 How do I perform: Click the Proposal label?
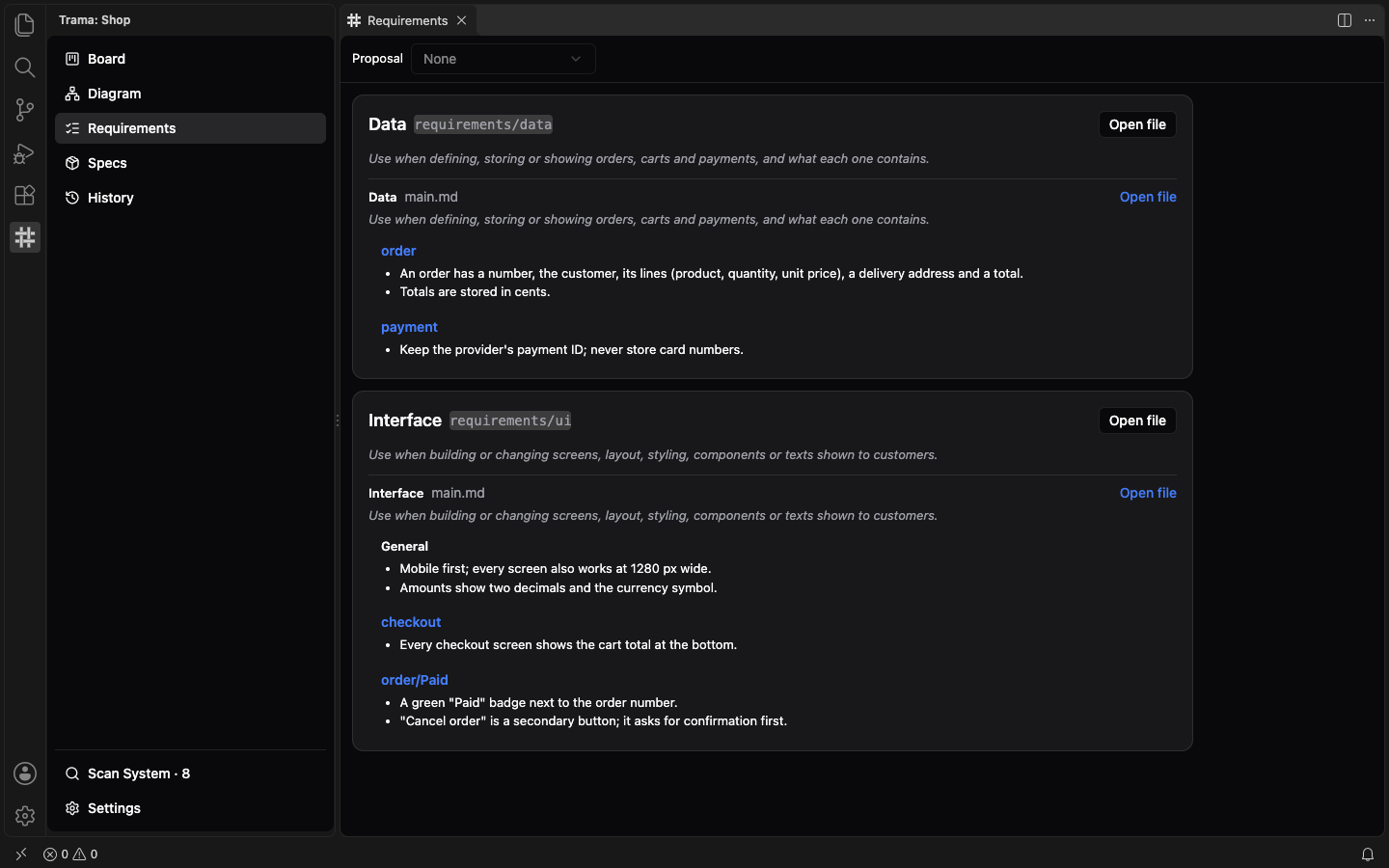pyautogui.click(x=377, y=59)
